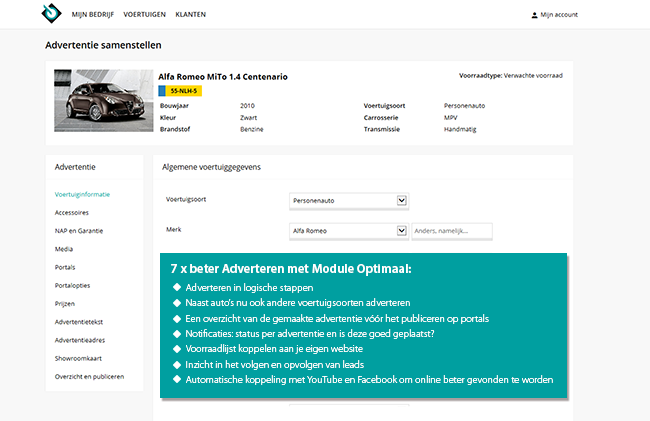Click the vehicle title 'Alfa Romeo MiTo 1.4 Centenario'
The height and width of the screenshot is (421, 650).
[223, 77]
